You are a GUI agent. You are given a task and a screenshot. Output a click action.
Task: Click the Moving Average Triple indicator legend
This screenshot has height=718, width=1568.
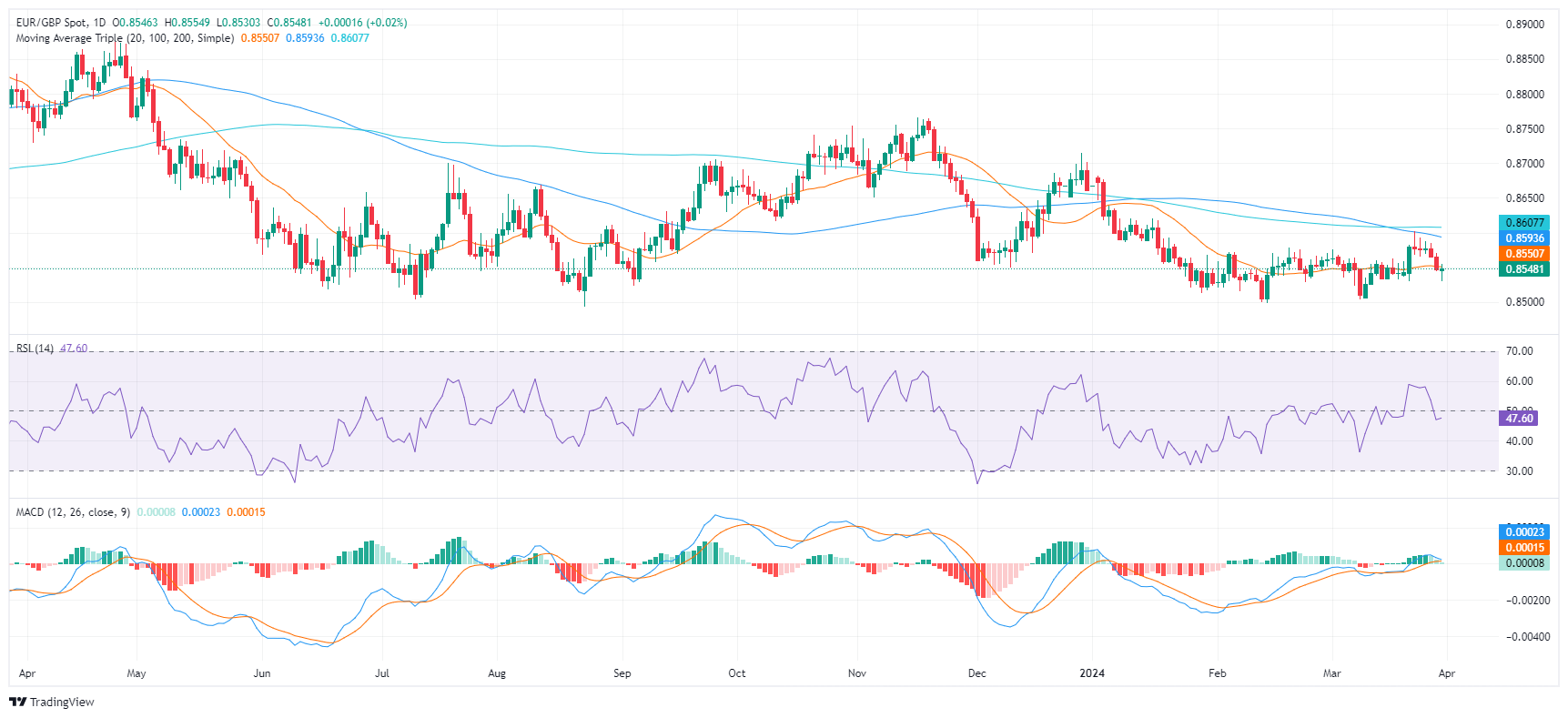click(x=125, y=38)
